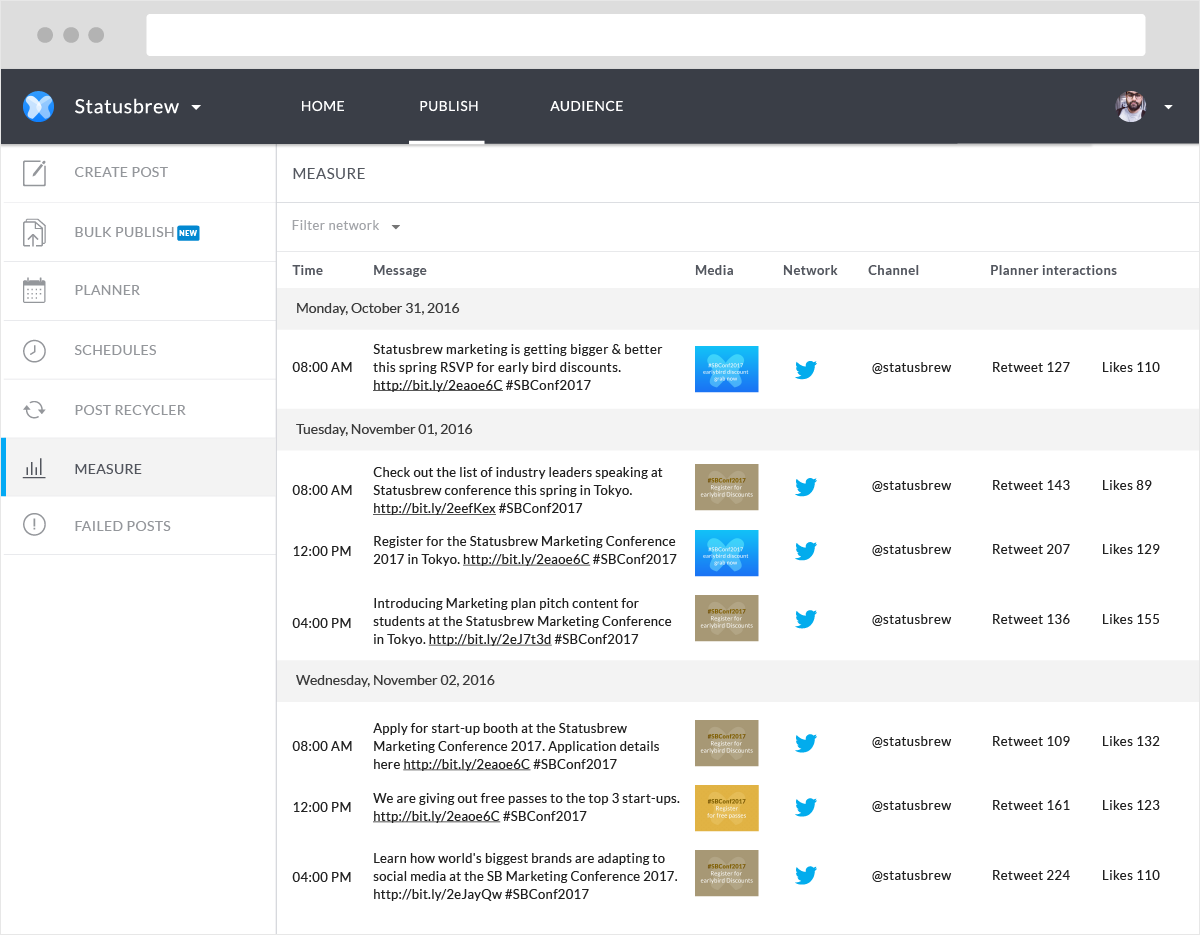Open bit.ly/2eefKex link in industry leaders post
Image resolution: width=1200 pixels, height=935 pixels.
click(x=434, y=508)
